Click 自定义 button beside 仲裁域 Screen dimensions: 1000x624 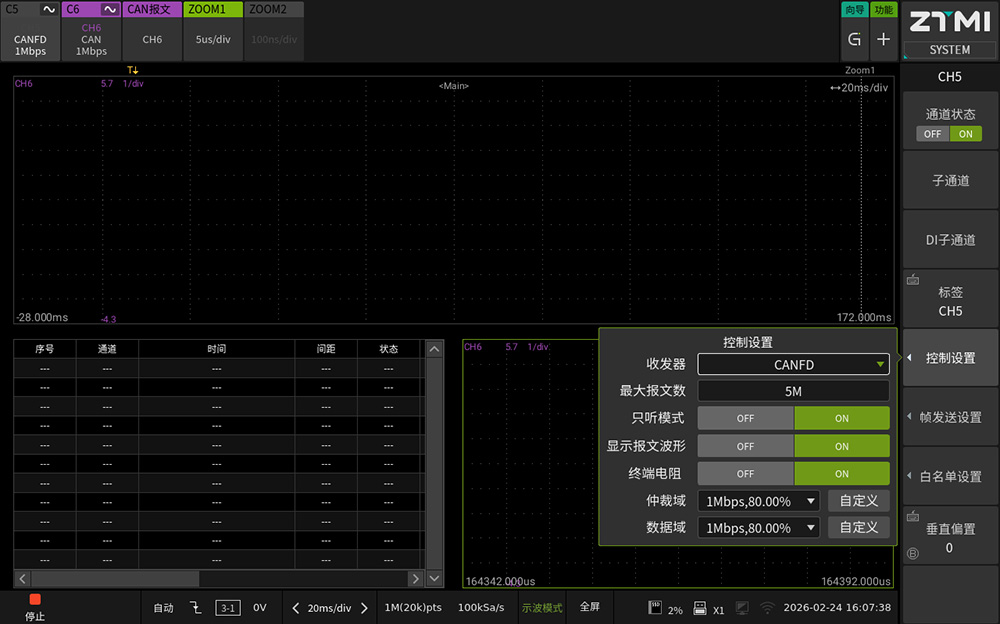point(858,501)
